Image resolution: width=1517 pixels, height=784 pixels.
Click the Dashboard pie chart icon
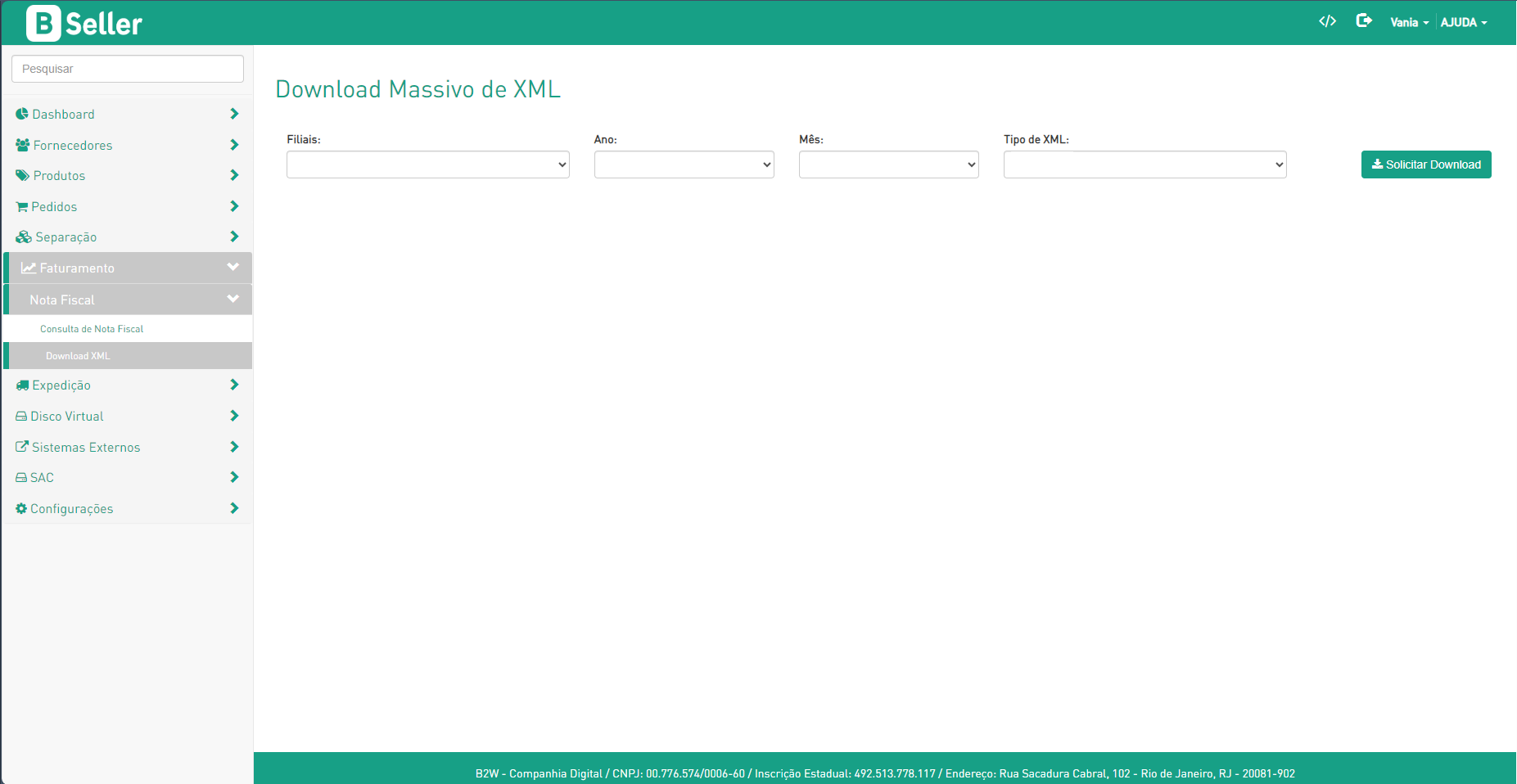[22, 114]
